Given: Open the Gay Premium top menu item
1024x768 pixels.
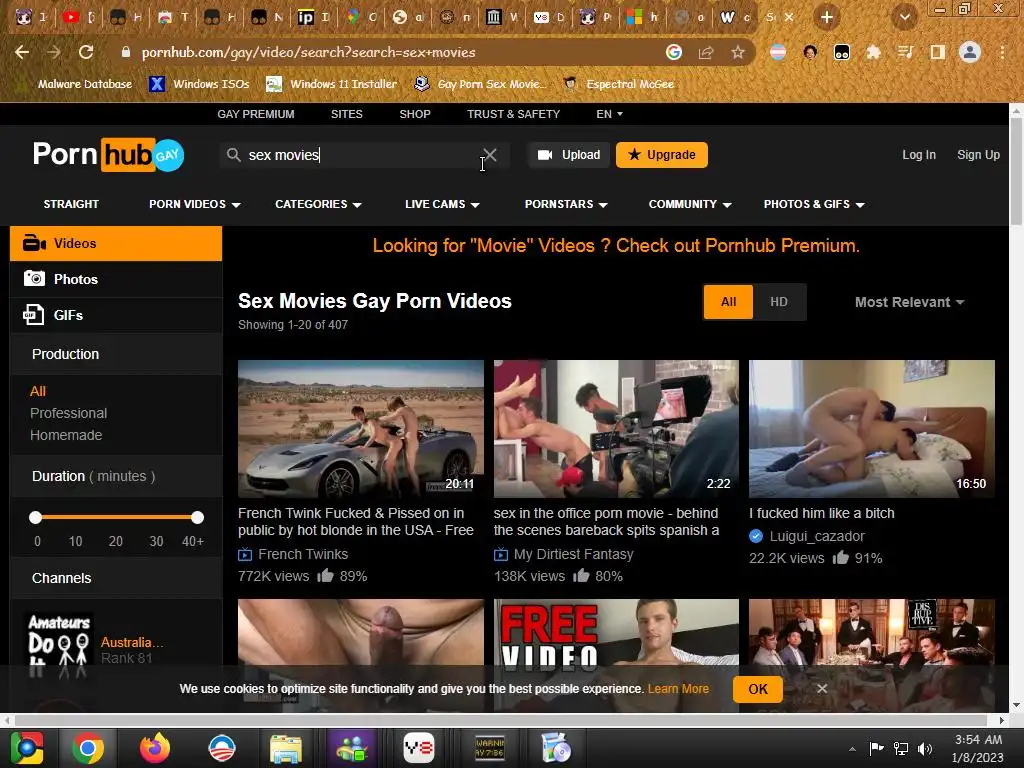Looking at the screenshot, I should [x=255, y=114].
